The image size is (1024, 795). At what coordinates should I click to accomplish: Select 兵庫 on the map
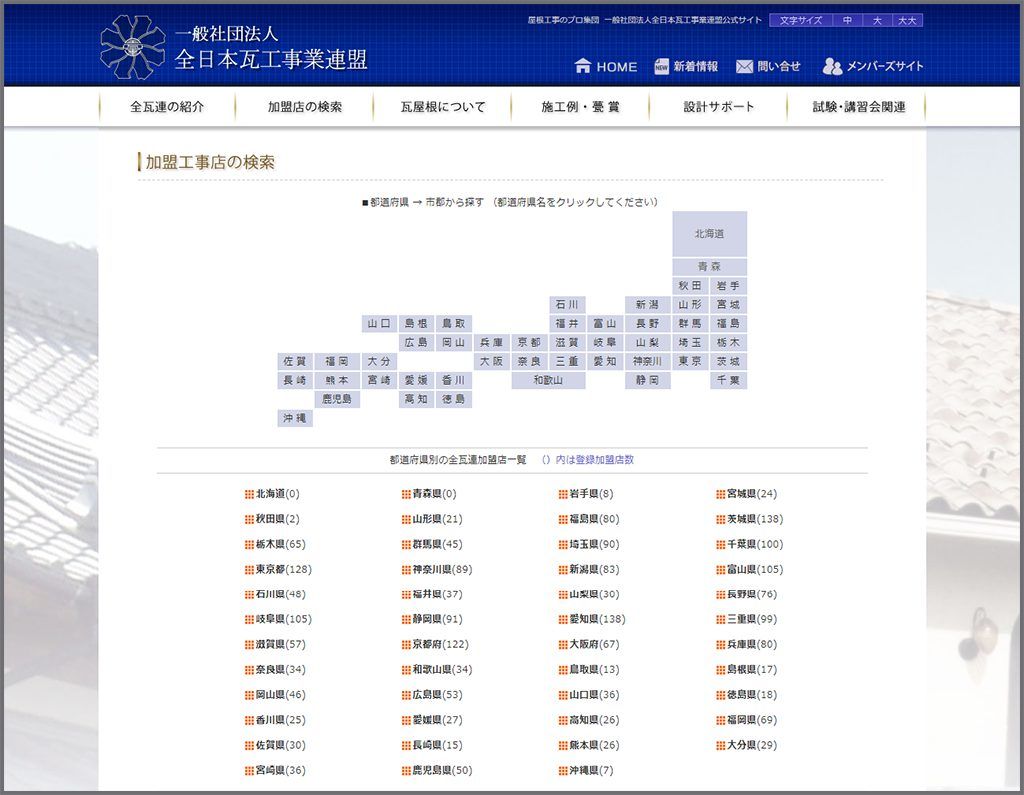491,342
